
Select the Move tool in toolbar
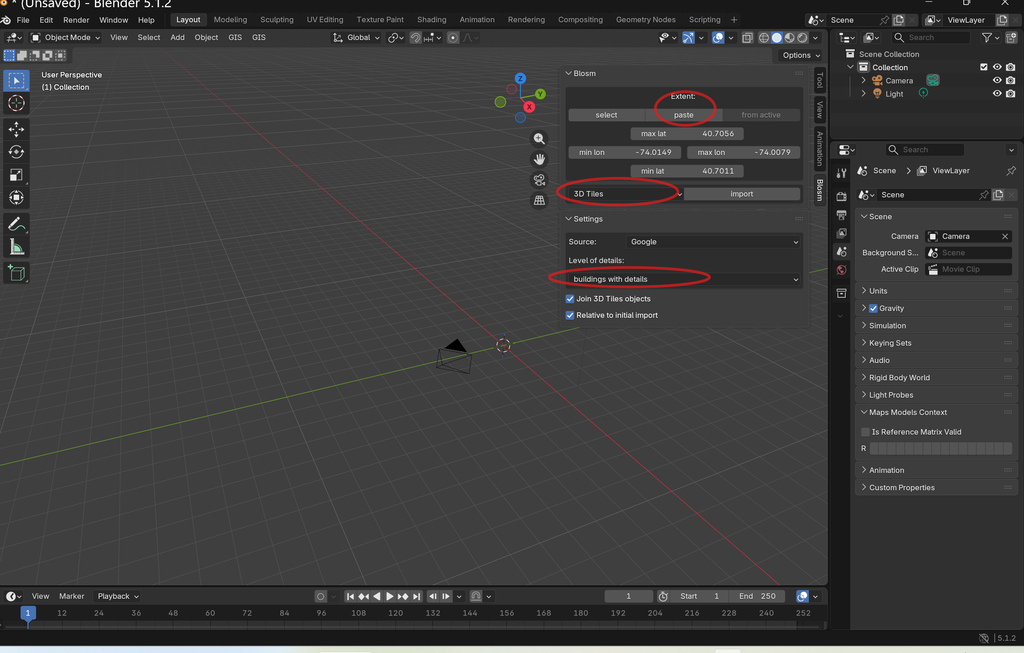click(x=16, y=129)
